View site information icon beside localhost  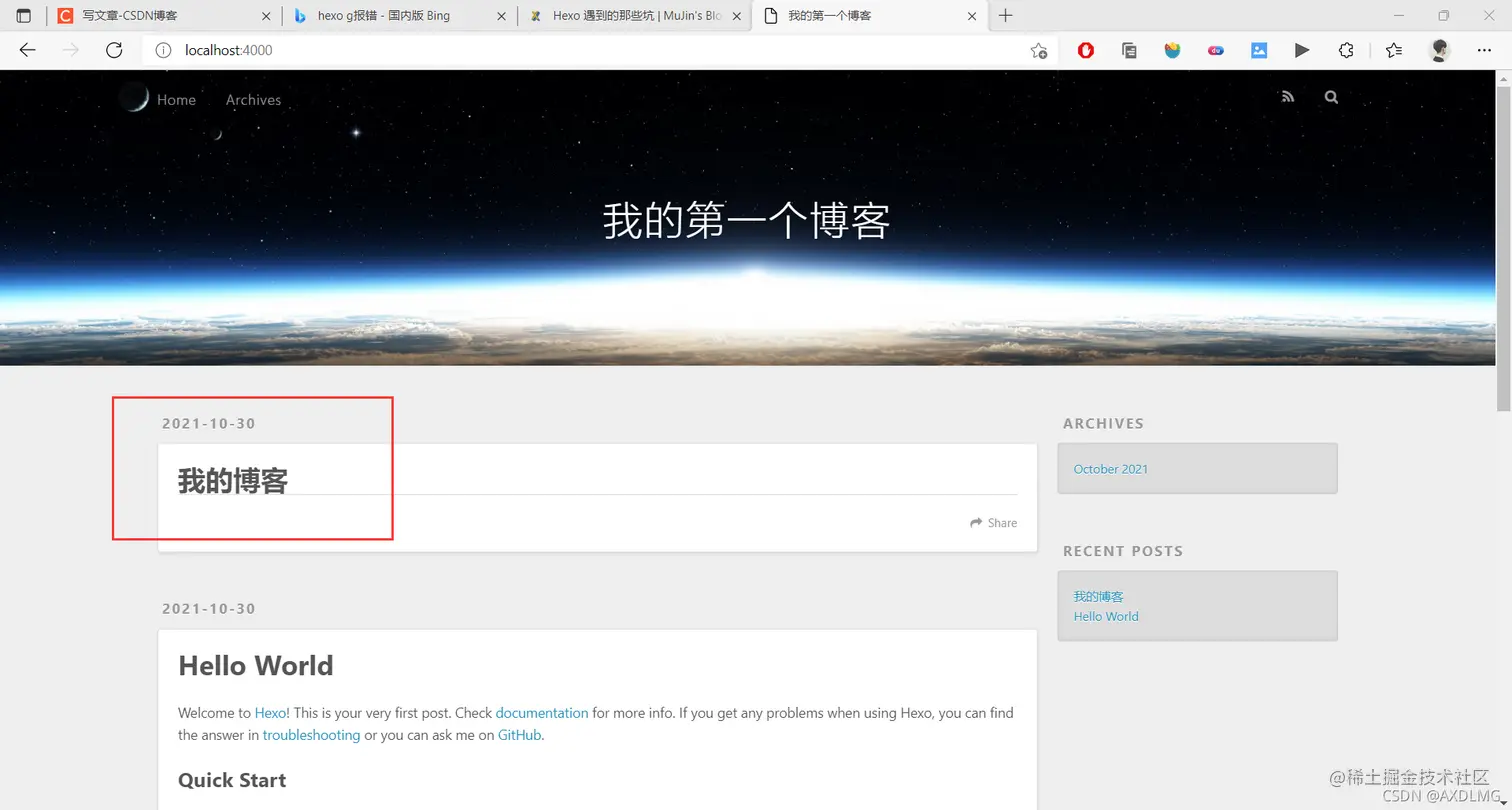click(x=163, y=50)
